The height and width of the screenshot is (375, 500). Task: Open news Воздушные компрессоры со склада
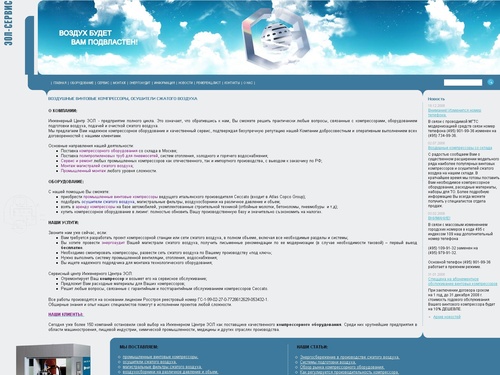coord(460,148)
